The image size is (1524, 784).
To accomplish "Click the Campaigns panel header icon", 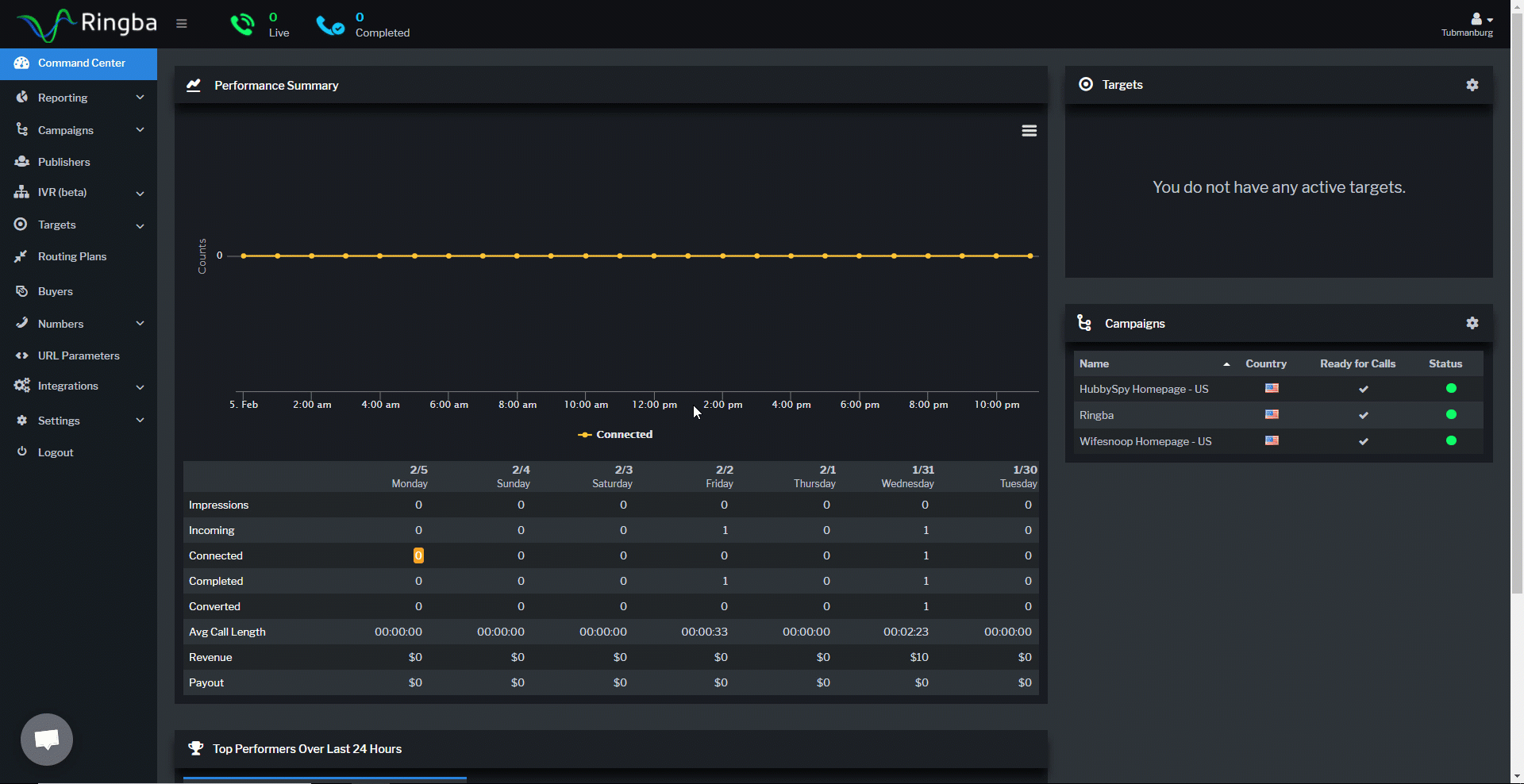I will point(1084,323).
